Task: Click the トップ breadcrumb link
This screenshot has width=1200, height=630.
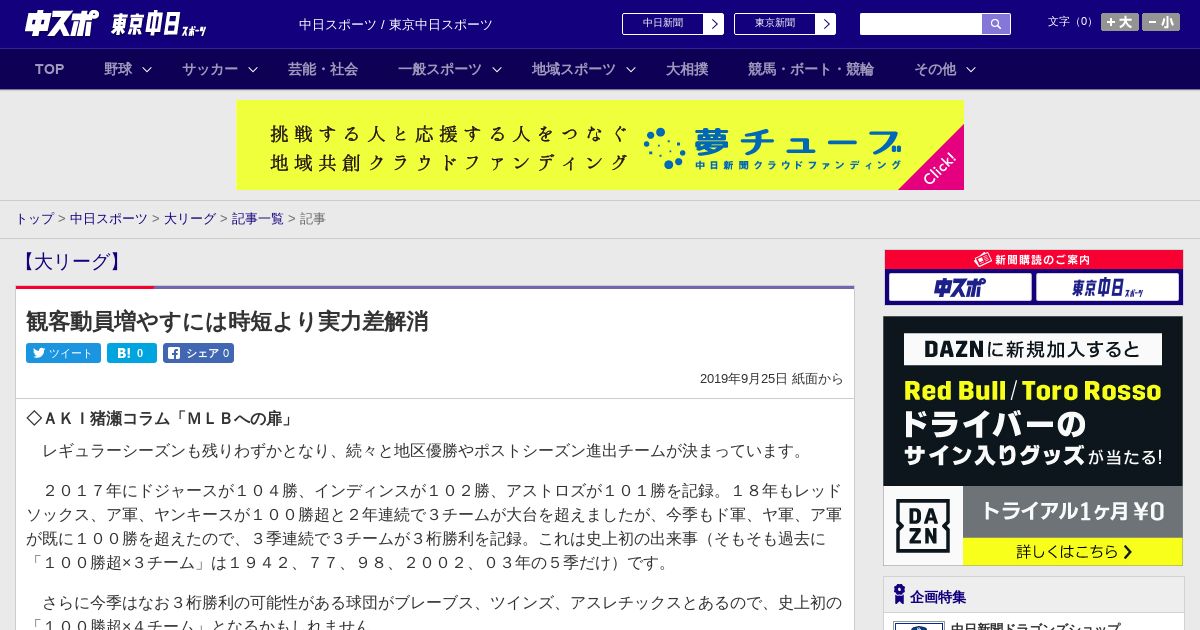Action: tap(34, 218)
